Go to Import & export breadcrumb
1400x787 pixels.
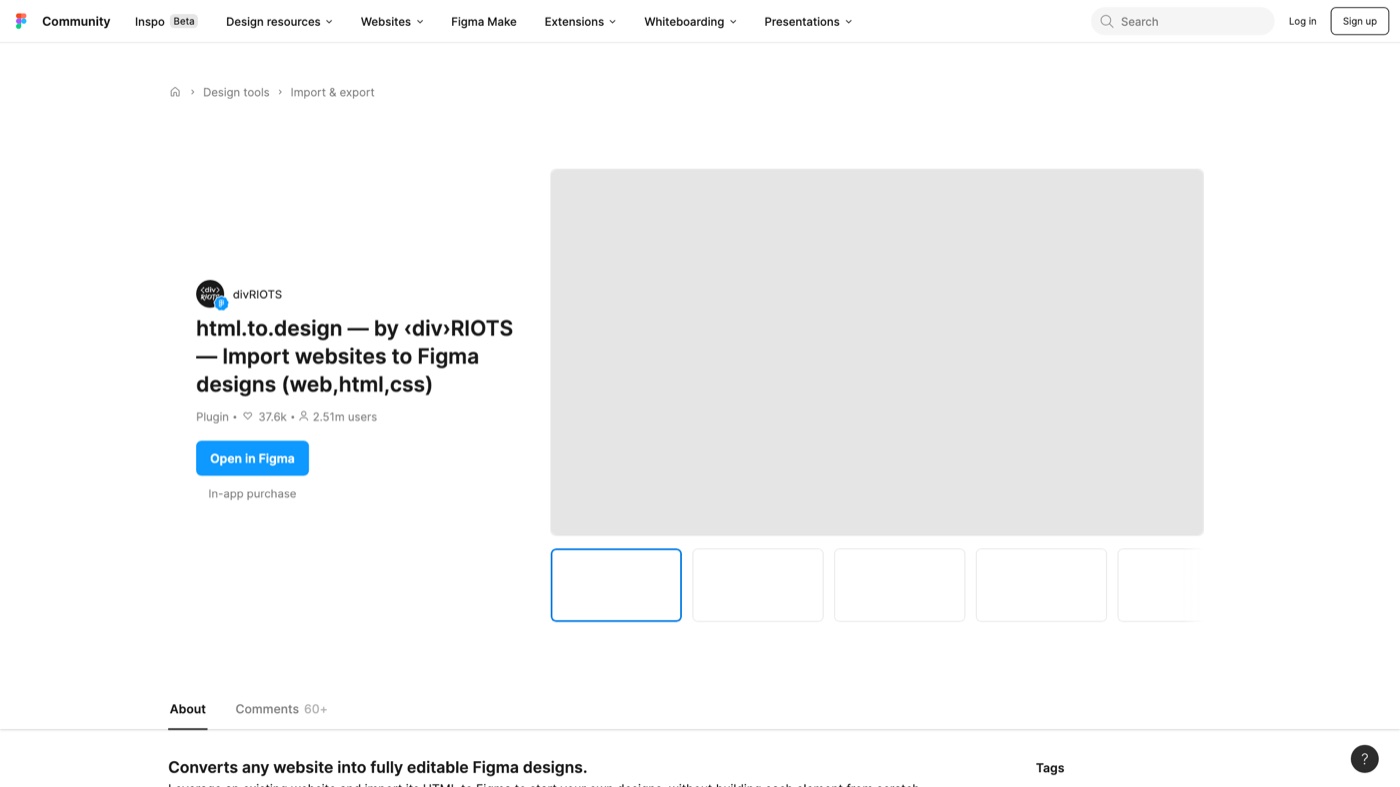[x=332, y=92]
